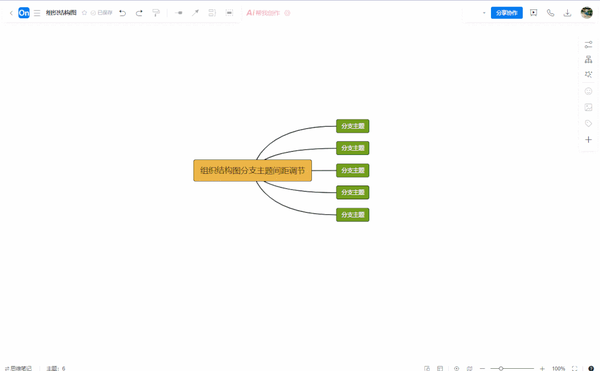The width and height of the screenshot is (600, 371).
Task: Select the bottom 分支主题 node
Action: click(x=352, y=215)
